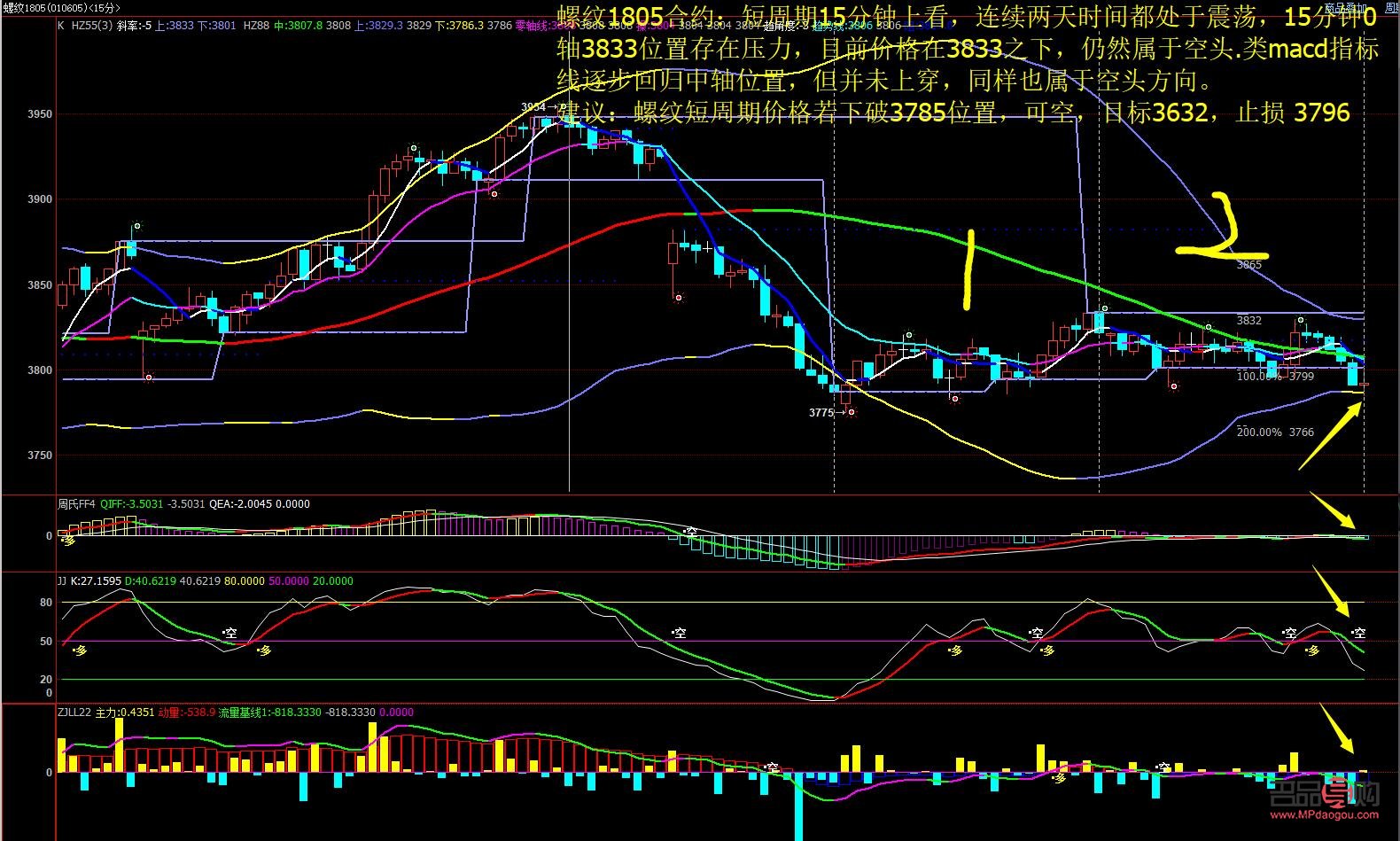Open the JJ indicator name label
1400x841 pixels.
(x=62, y=581)
